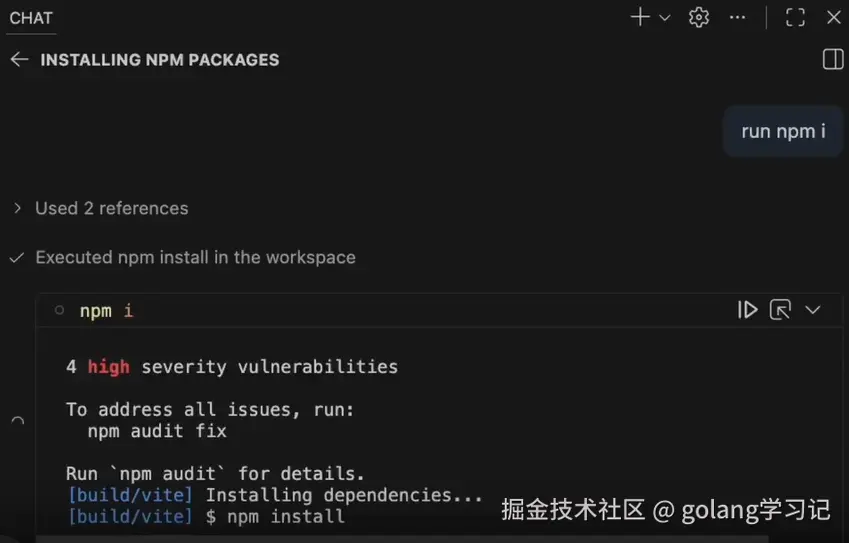The width and height of the screenshot is (849, 543).
Task: Go back using the left arrow
Action: 18,60
